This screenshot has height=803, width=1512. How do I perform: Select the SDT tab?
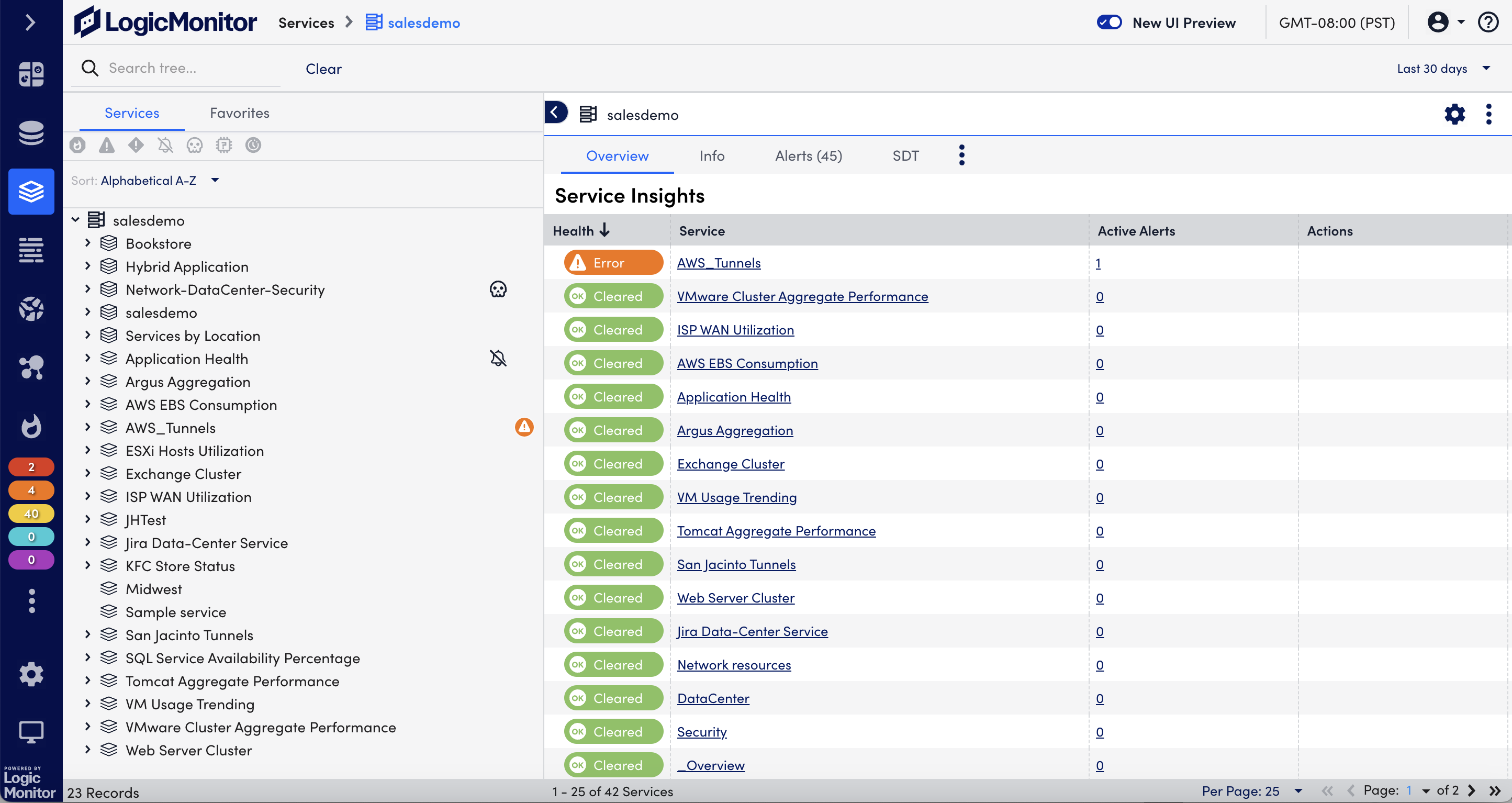(906, 156)
